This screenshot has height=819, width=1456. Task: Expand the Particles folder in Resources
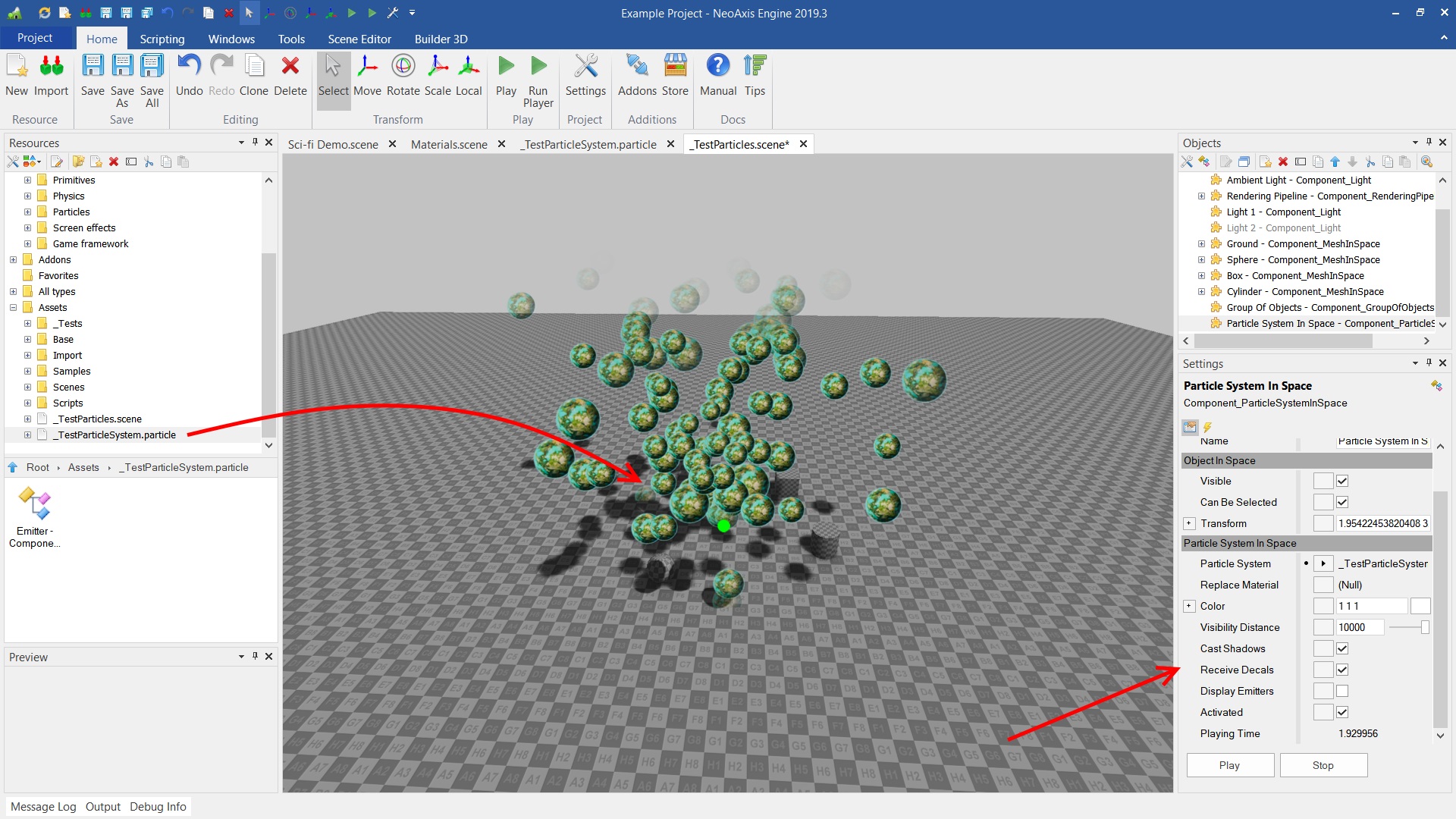(28, 212)
